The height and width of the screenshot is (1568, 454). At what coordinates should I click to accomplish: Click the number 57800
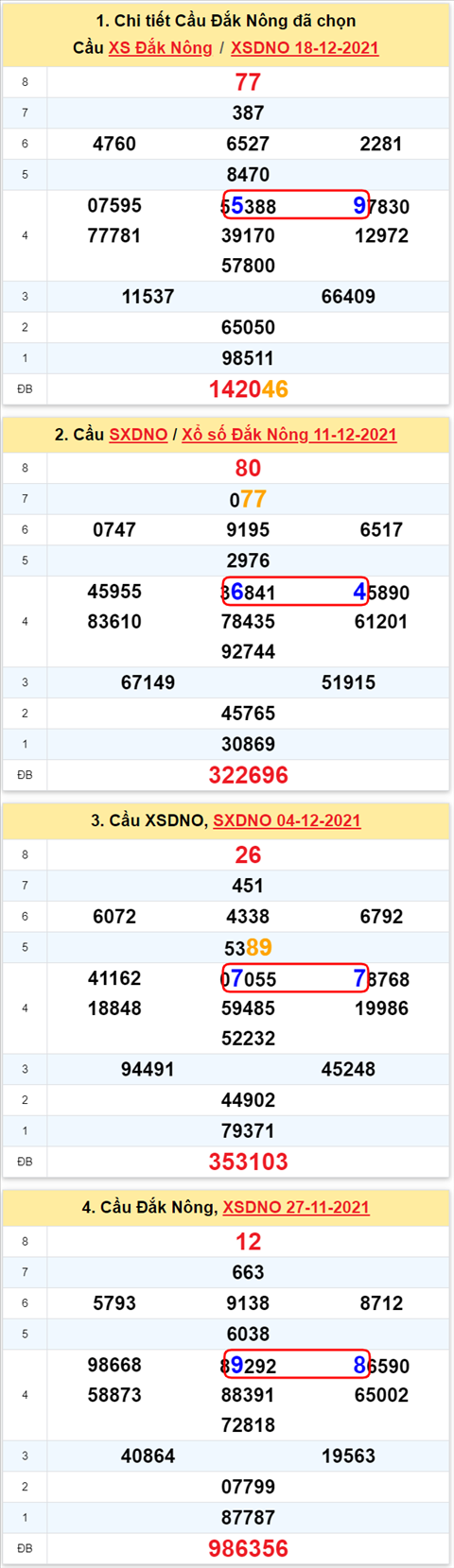click(x=248, y=266)
